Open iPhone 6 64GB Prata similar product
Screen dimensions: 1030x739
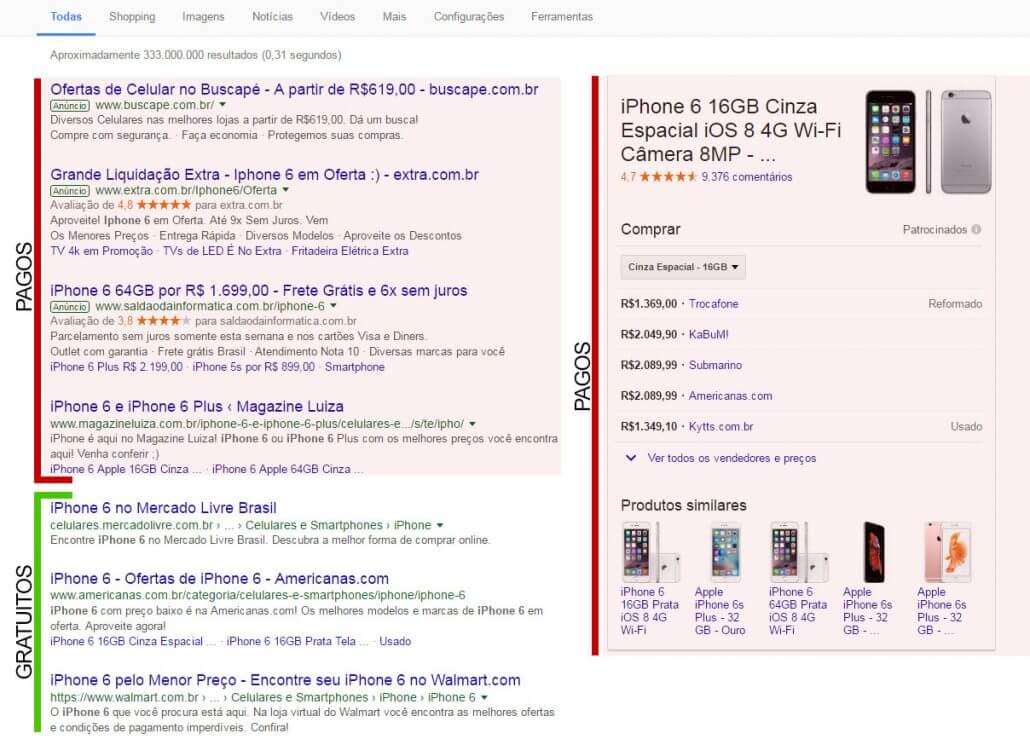point(798,579)
